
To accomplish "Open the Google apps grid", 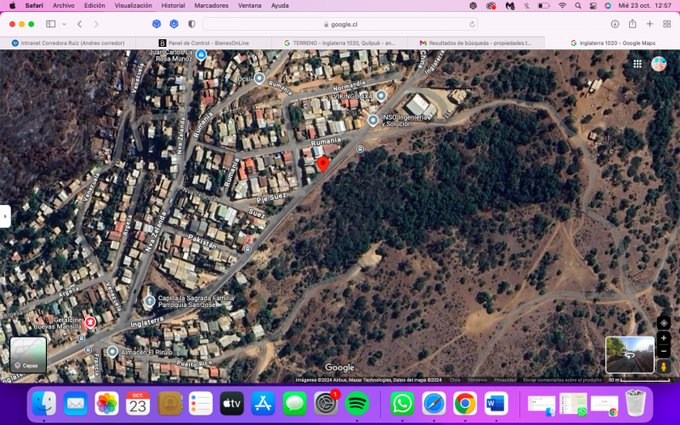I will 637,63.
